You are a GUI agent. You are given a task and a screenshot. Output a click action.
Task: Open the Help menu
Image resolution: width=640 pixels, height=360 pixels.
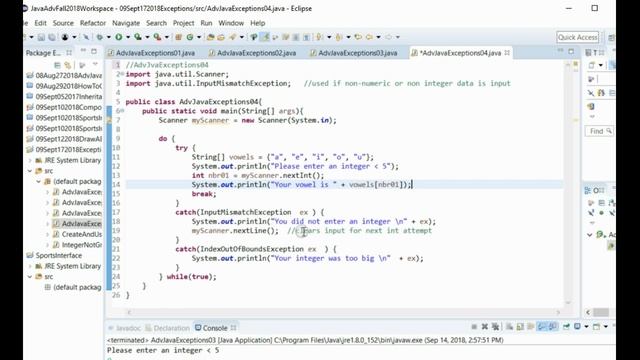[x=258, y=23]
